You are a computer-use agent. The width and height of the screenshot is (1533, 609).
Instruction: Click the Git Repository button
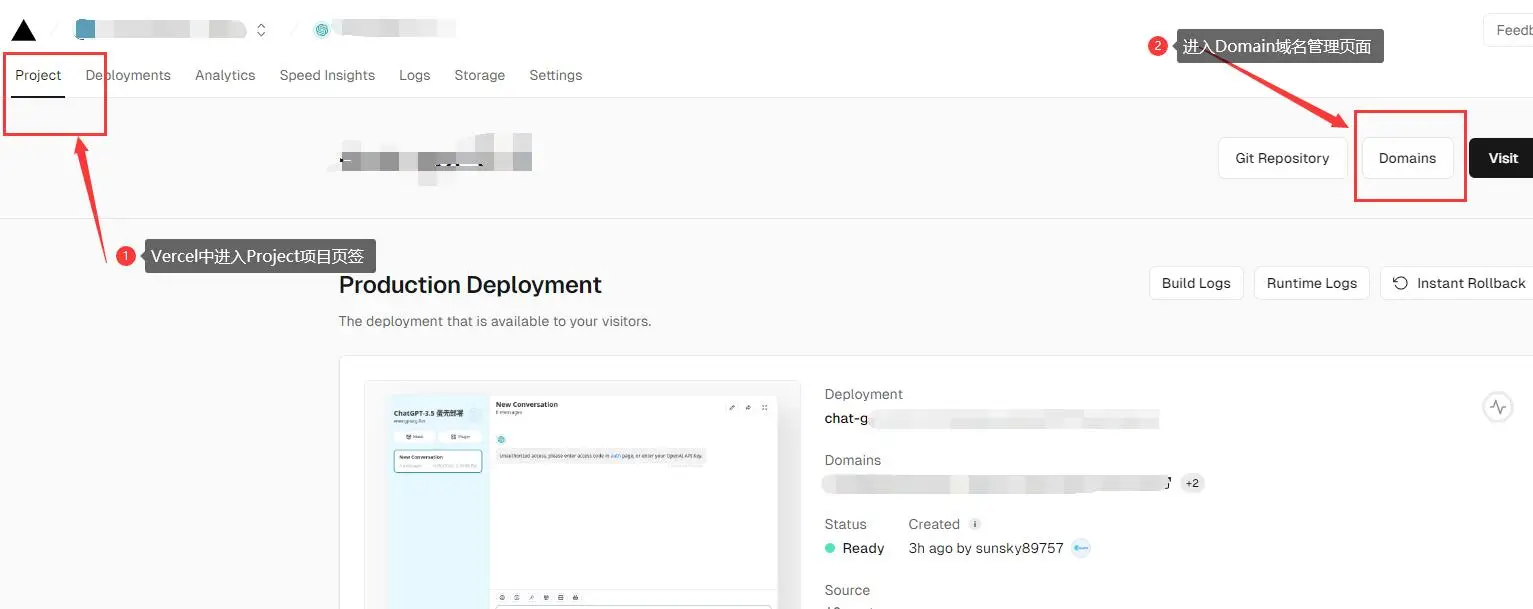[1282, 158]
